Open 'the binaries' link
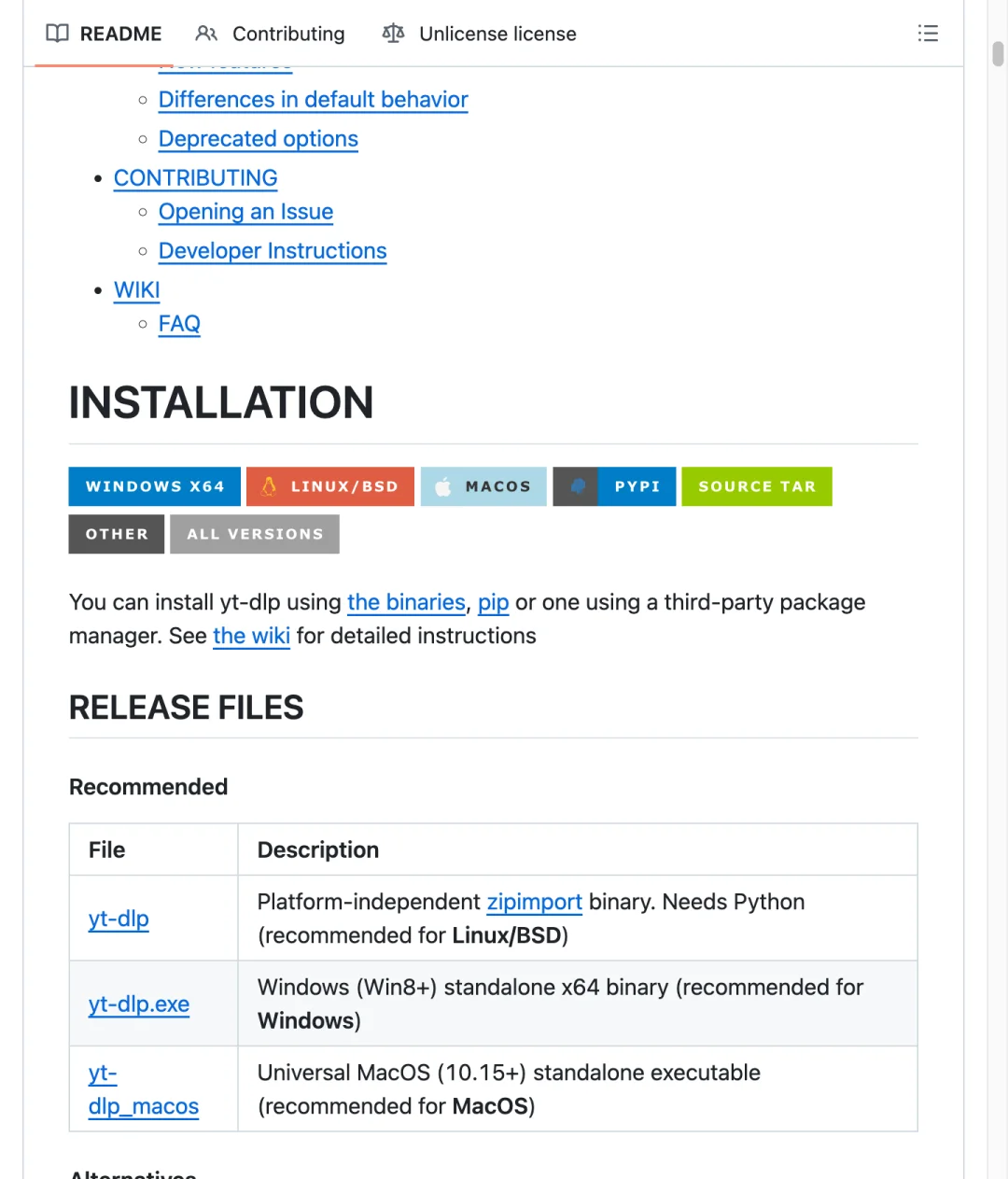The height and width of the screenshot is (1179, 1008). [x=406, y=602]
